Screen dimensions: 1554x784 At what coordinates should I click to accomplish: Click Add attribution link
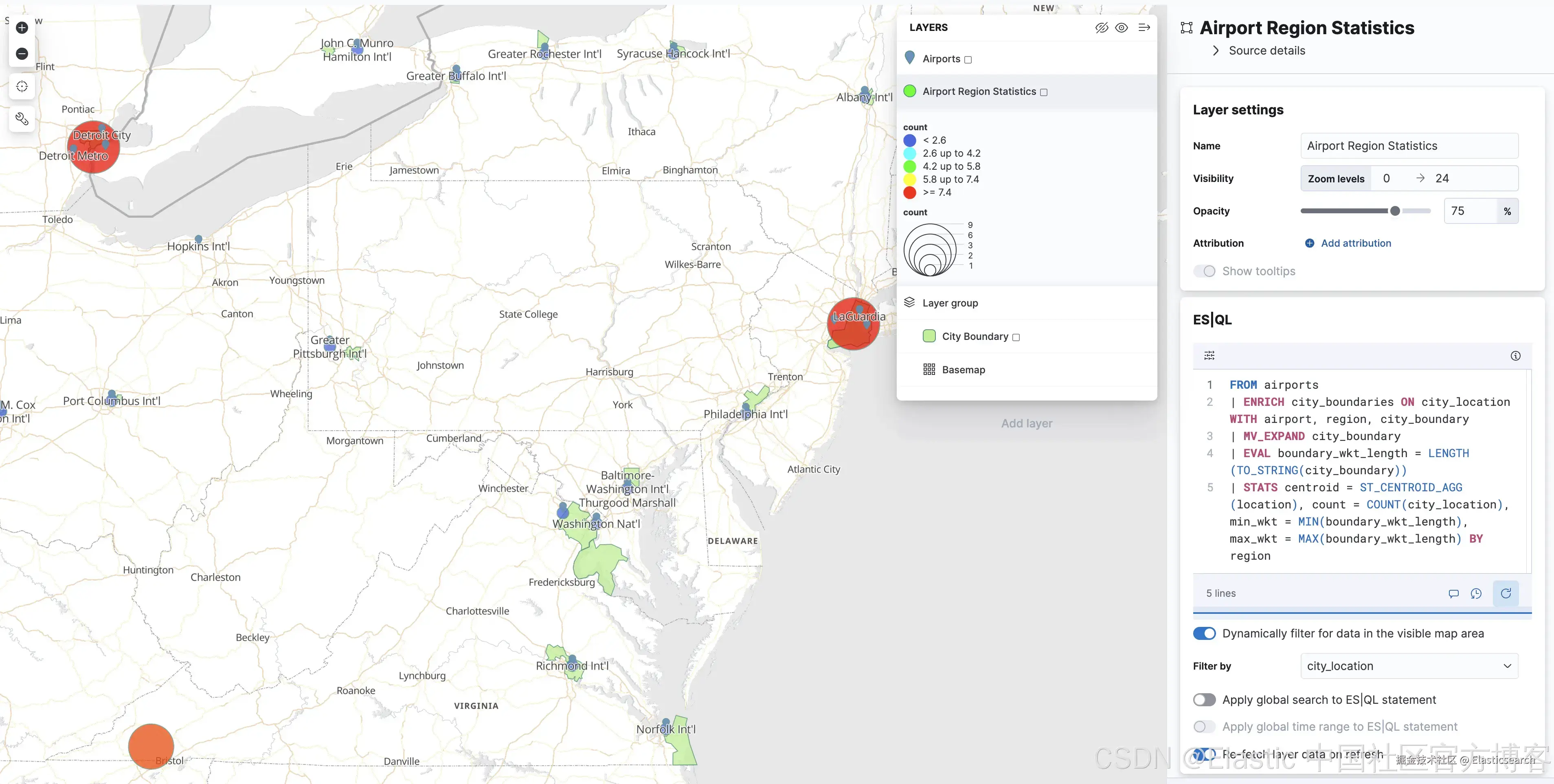[x=1356, y=243]
